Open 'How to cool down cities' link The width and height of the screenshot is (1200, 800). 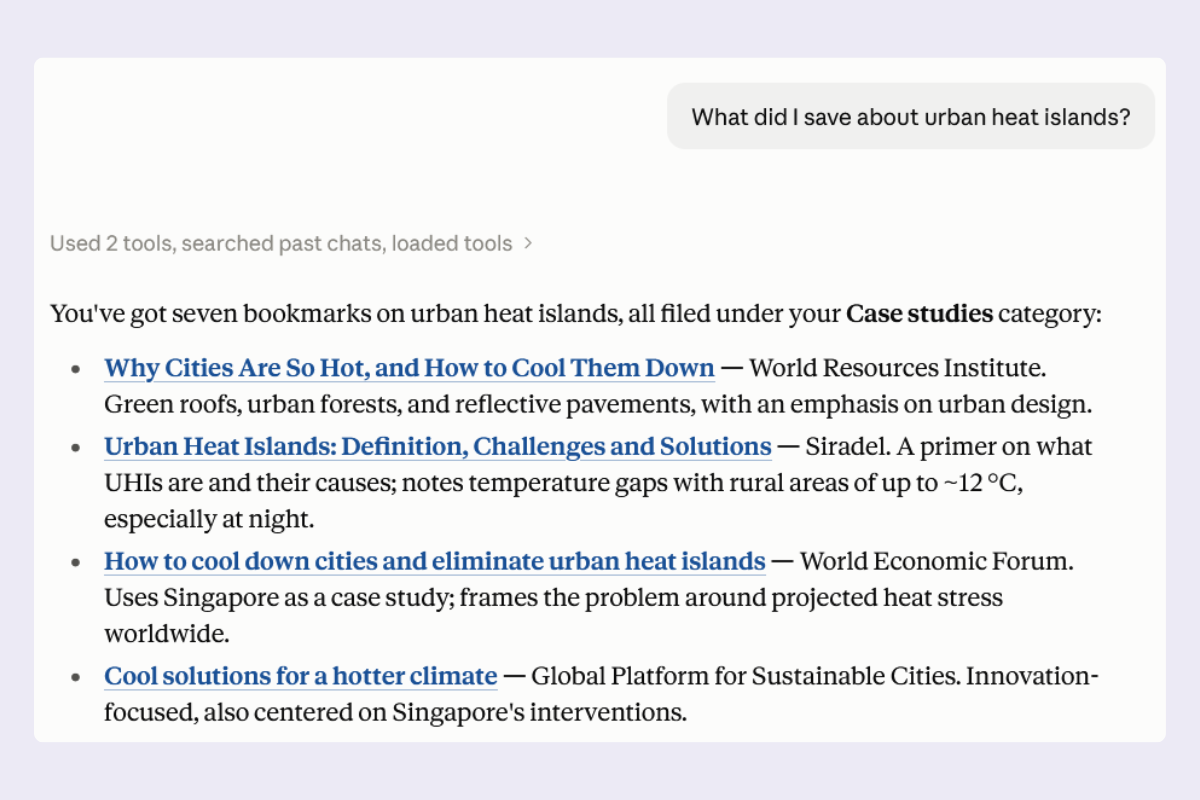(x=435, y=561)
